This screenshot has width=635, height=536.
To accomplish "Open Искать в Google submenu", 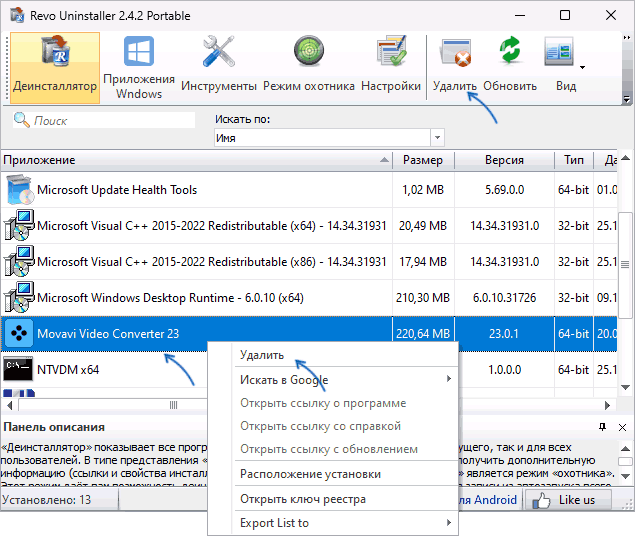I will (346, 380).
